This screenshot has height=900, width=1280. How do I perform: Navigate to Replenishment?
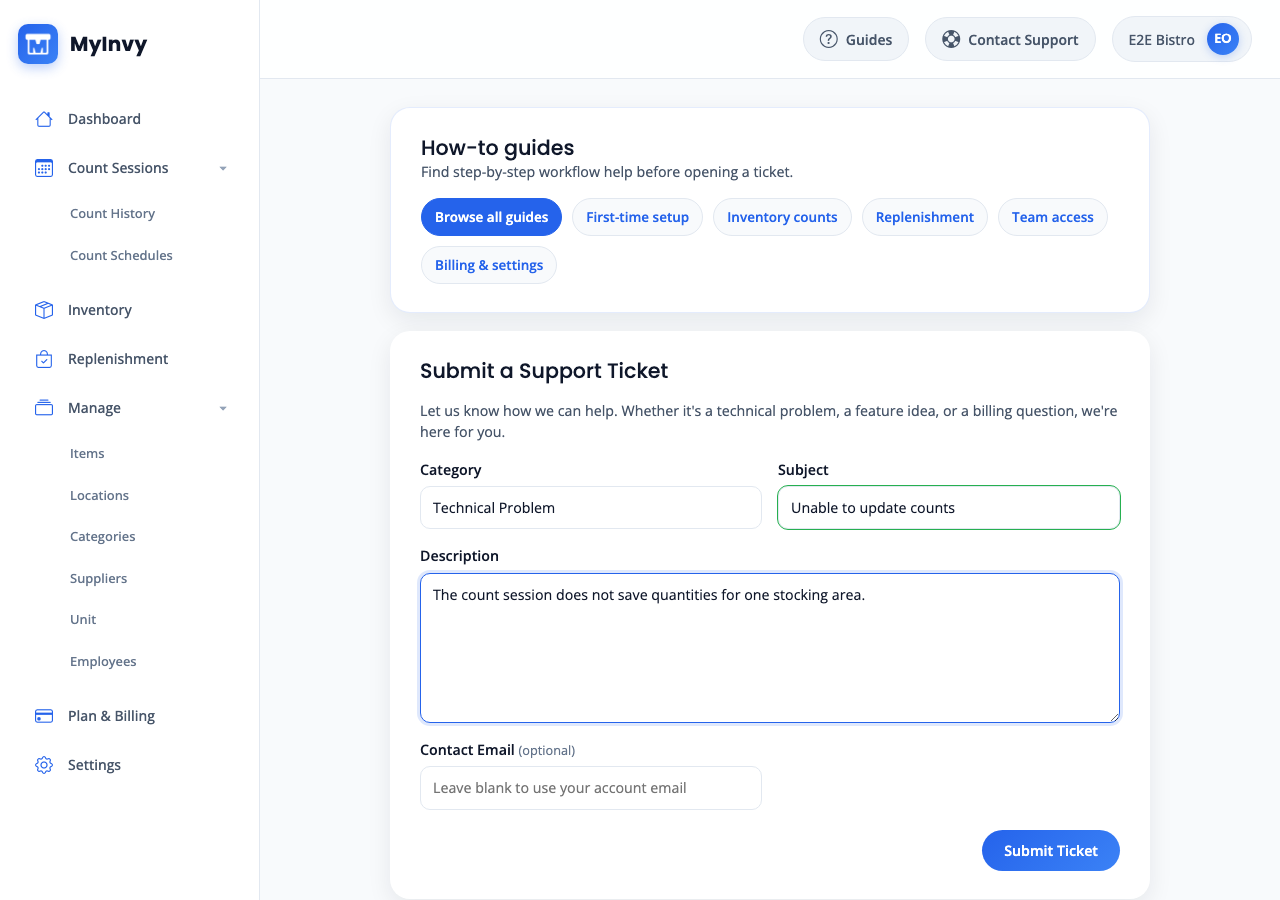pos(130,359)
